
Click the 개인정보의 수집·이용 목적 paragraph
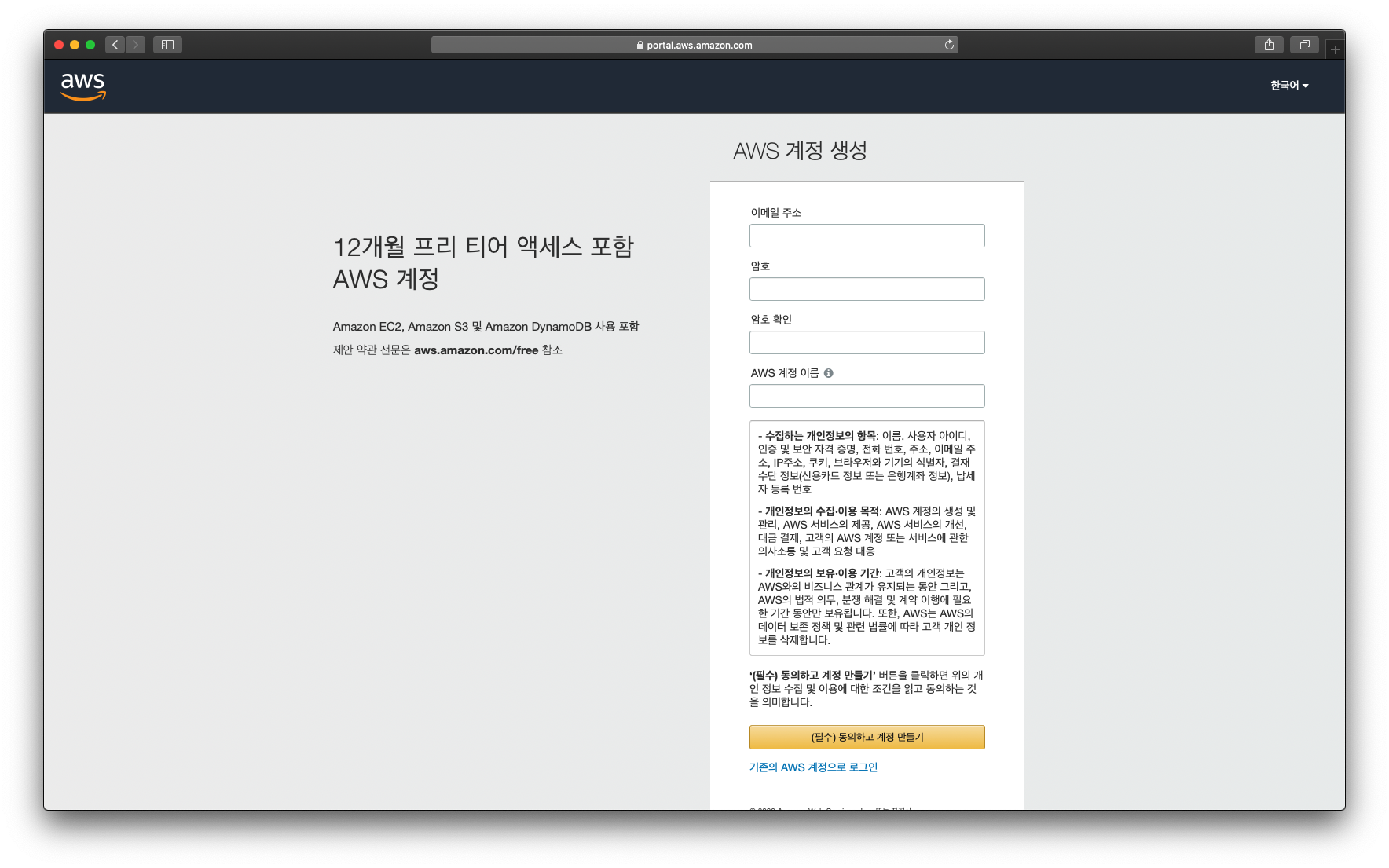click(x=867, y=531)
